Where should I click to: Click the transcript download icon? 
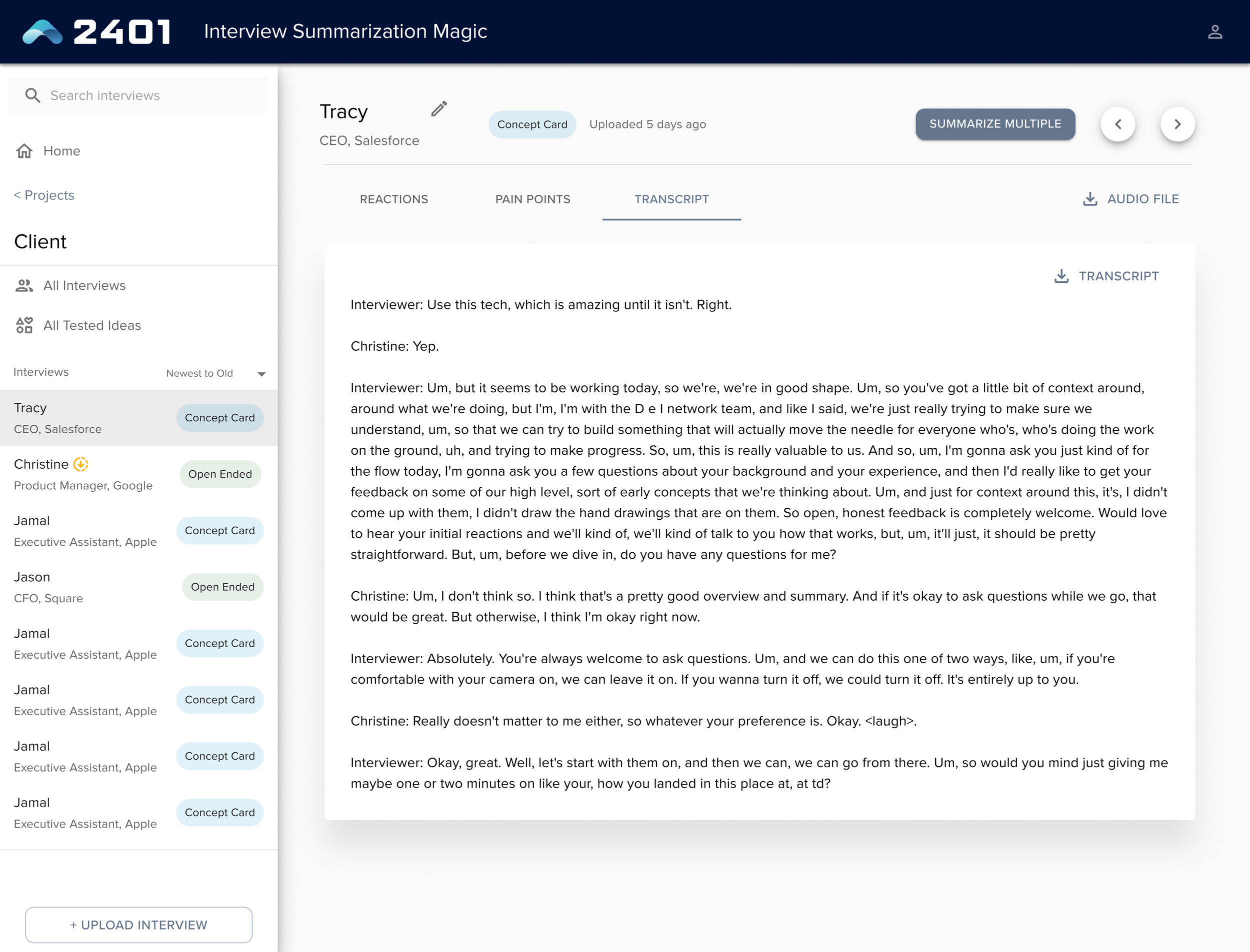[x=1061, y=276]
